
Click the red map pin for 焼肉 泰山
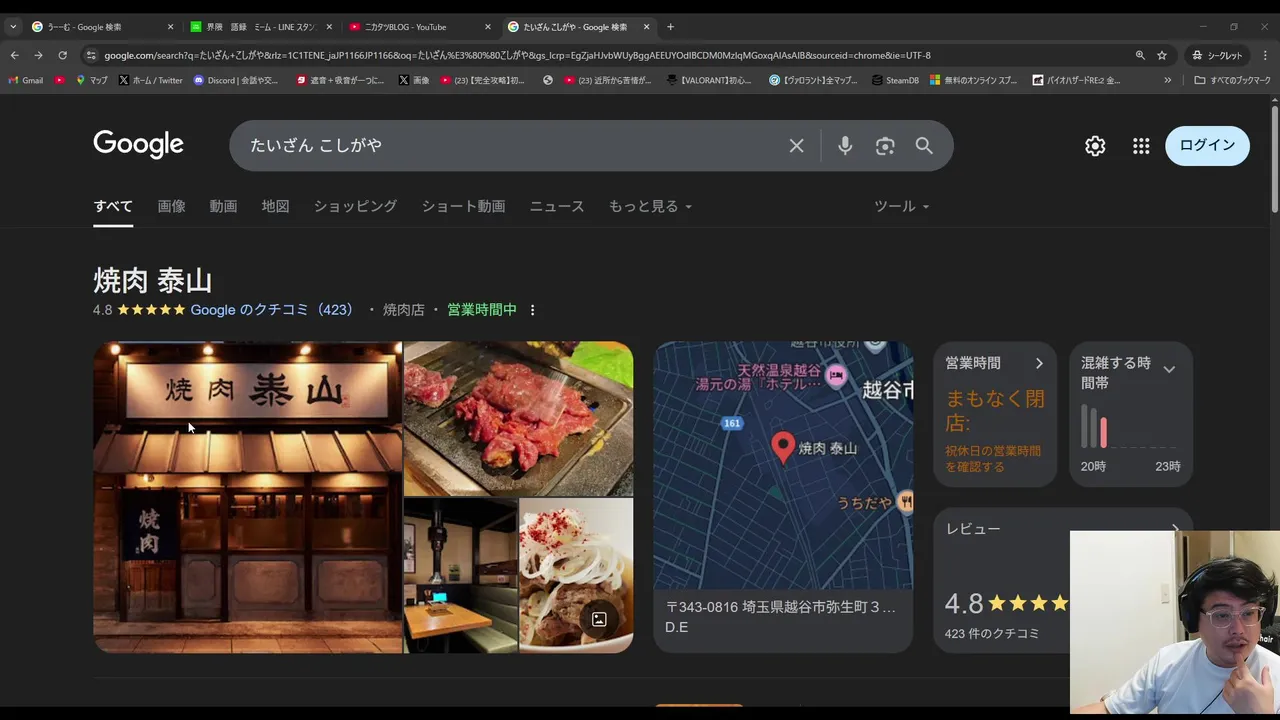pos(782,446)
